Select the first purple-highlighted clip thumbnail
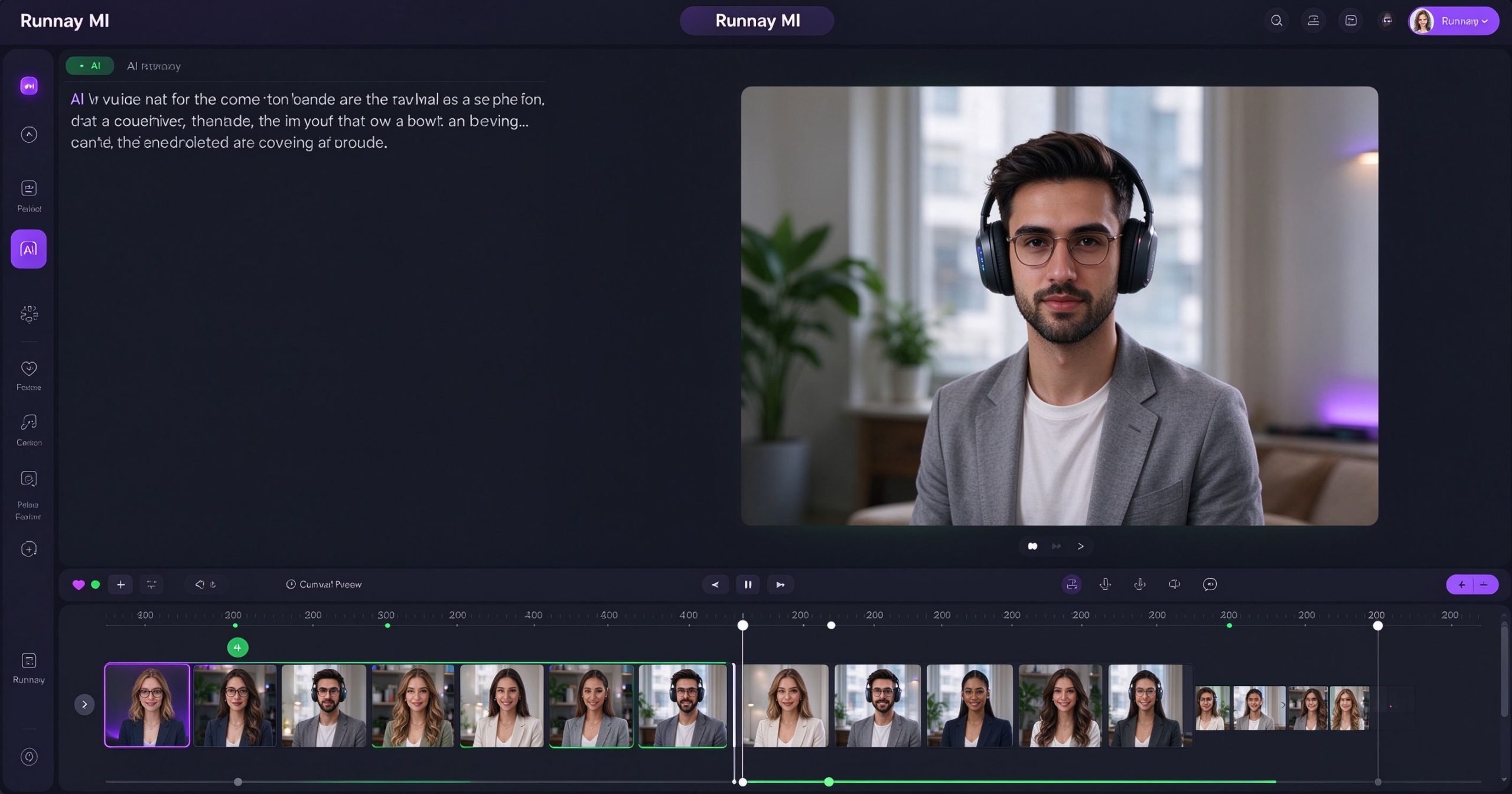 [147, 705]
